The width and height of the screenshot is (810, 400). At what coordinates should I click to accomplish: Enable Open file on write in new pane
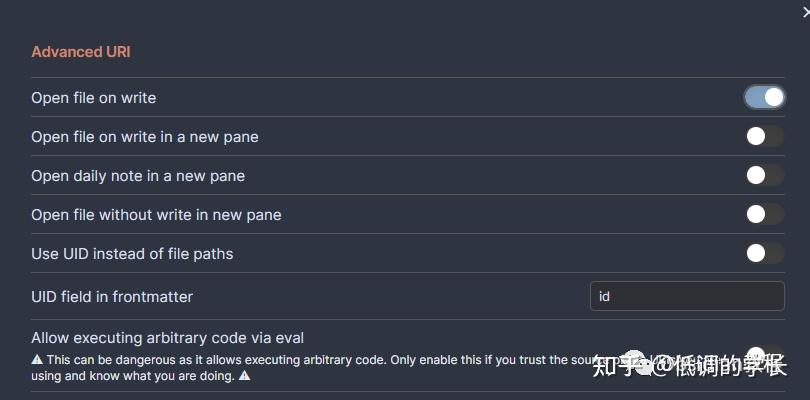[764, 136]
